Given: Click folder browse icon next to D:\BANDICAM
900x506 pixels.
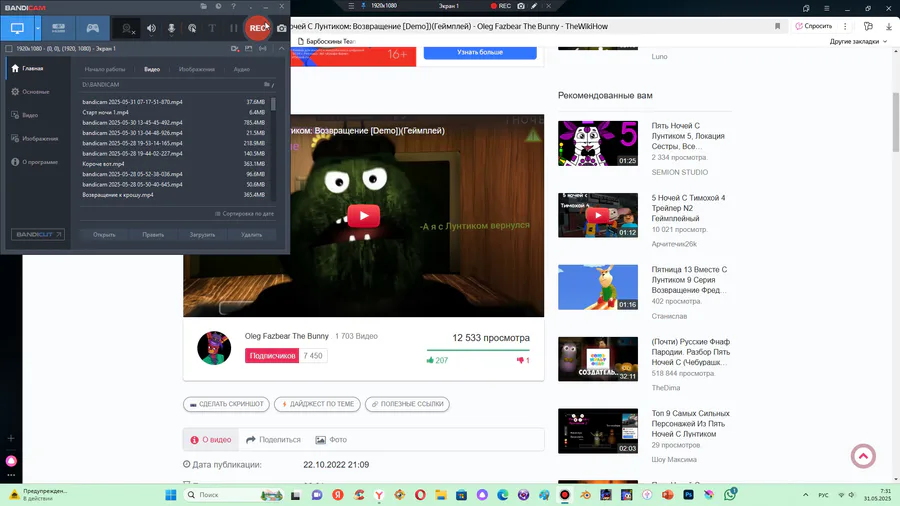Looking at the screenshot, I should click(x=267, y=84).
